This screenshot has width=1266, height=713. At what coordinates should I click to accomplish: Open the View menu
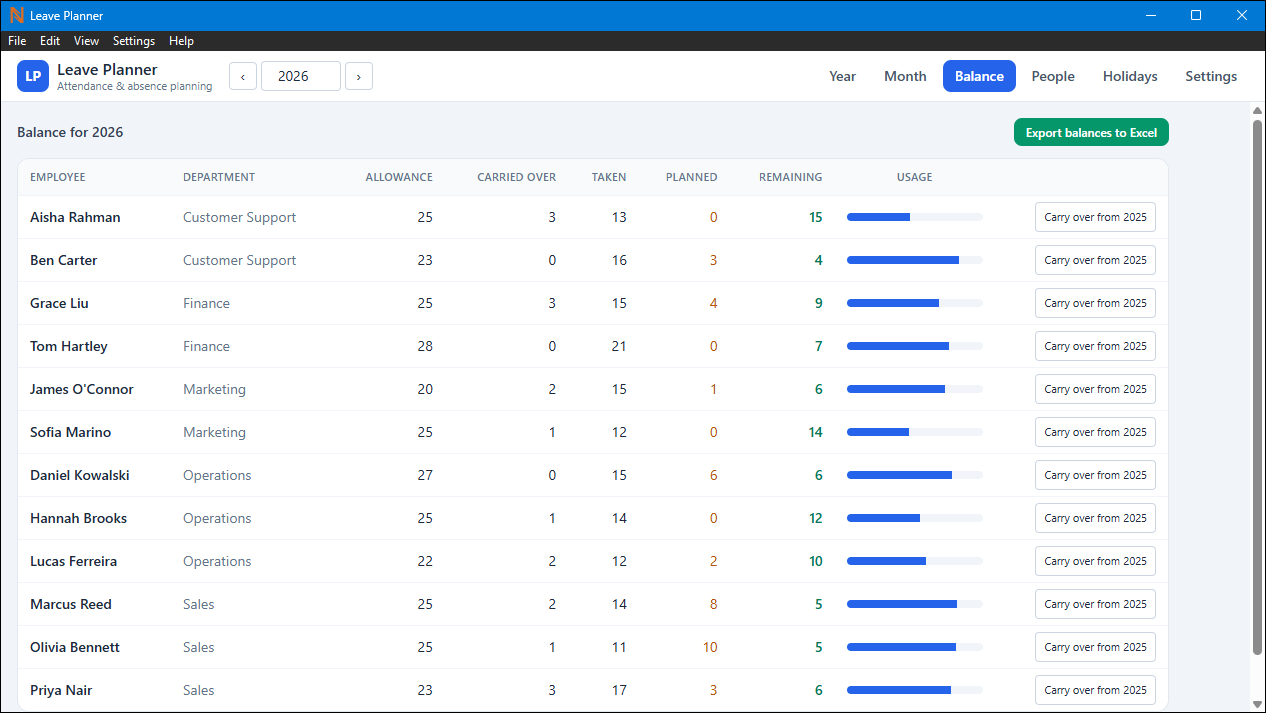[x=86, y=41]
